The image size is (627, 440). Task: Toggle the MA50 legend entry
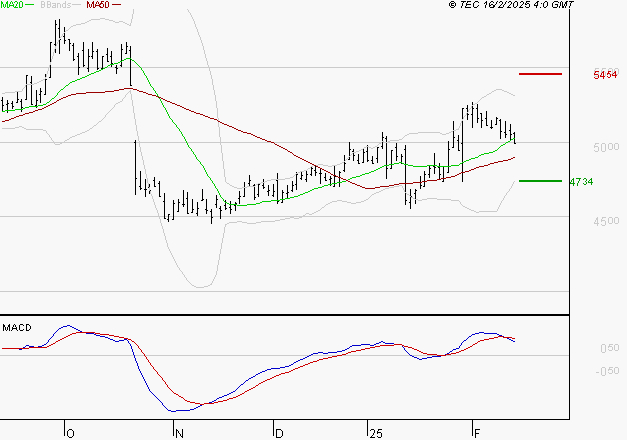click(98, 5)
